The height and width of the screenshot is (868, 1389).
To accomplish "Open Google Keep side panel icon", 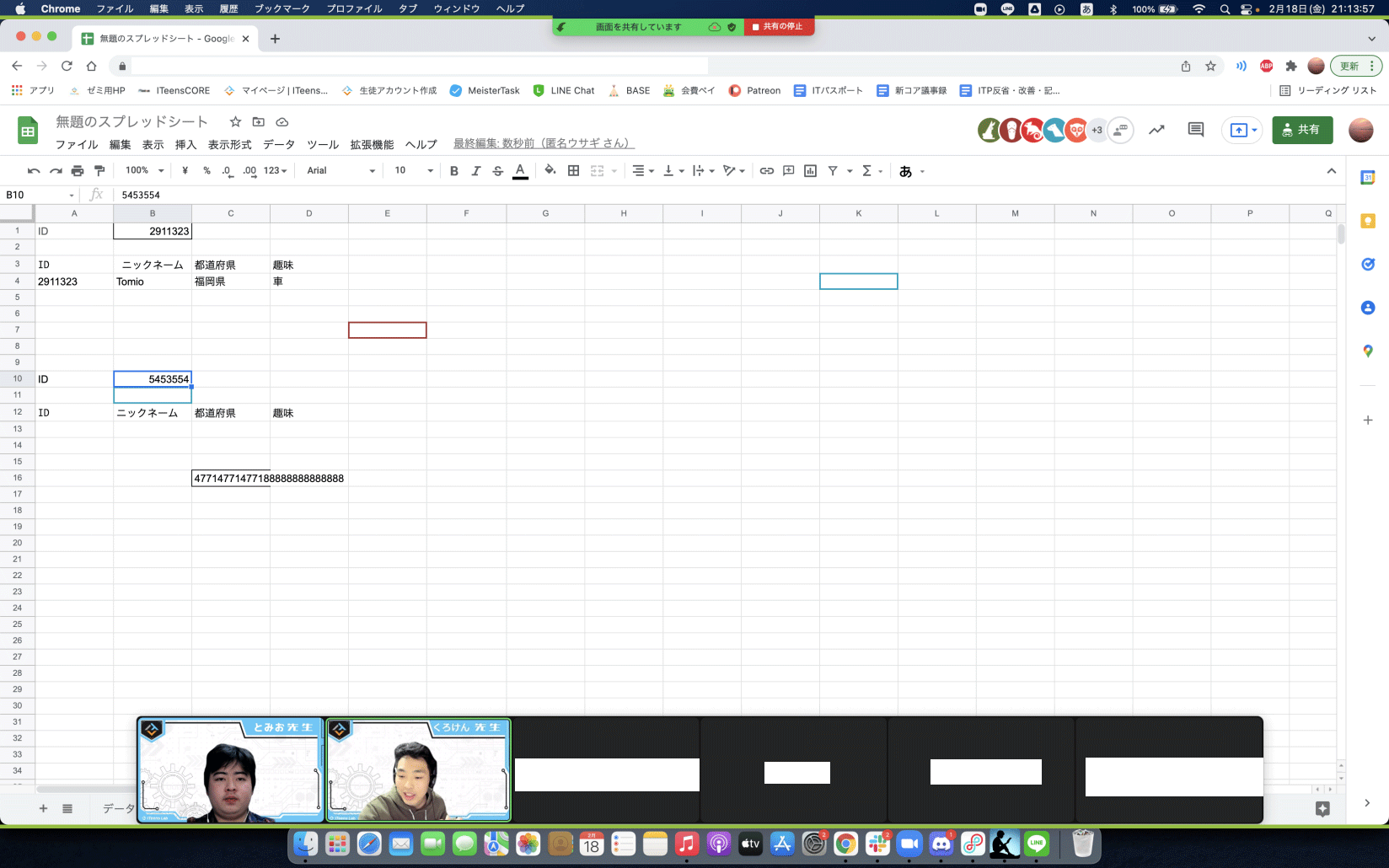I will 1368,221.
